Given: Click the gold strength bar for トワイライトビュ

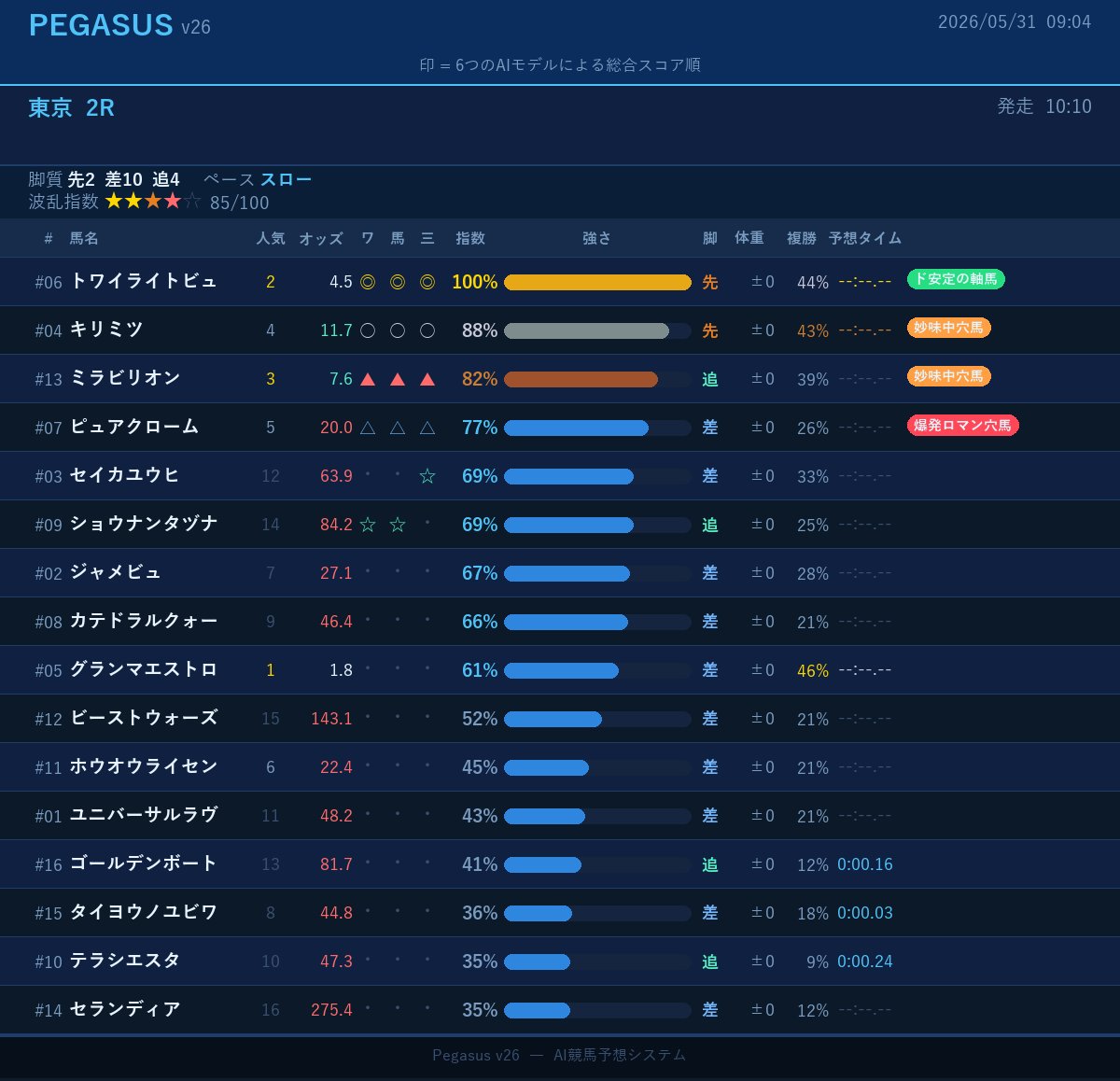Looking at the screenshot, I should (597, 282).
